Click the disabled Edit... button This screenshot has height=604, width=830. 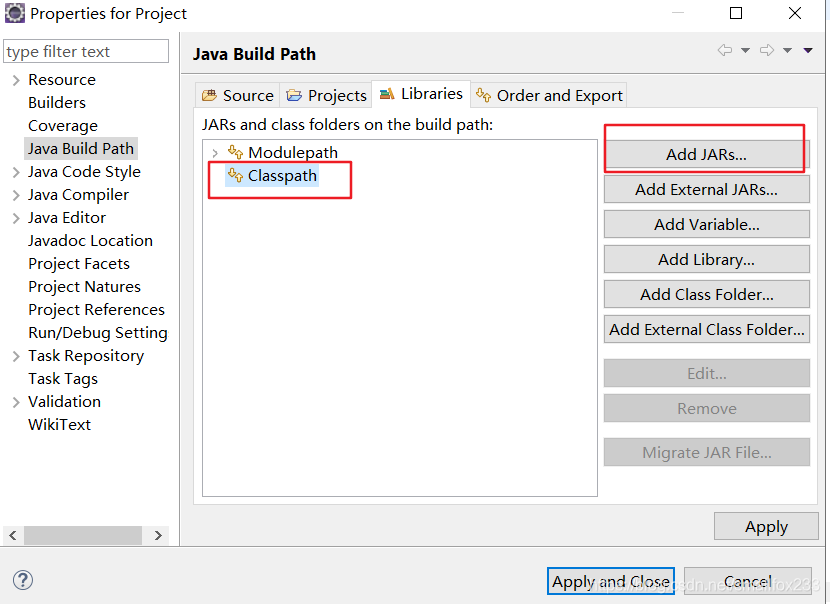coord(706,373)
